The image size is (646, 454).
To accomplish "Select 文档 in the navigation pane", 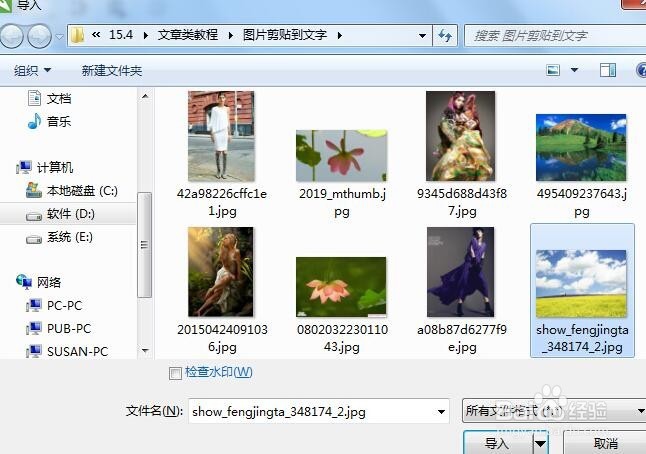I will click(x=59, y=98).
